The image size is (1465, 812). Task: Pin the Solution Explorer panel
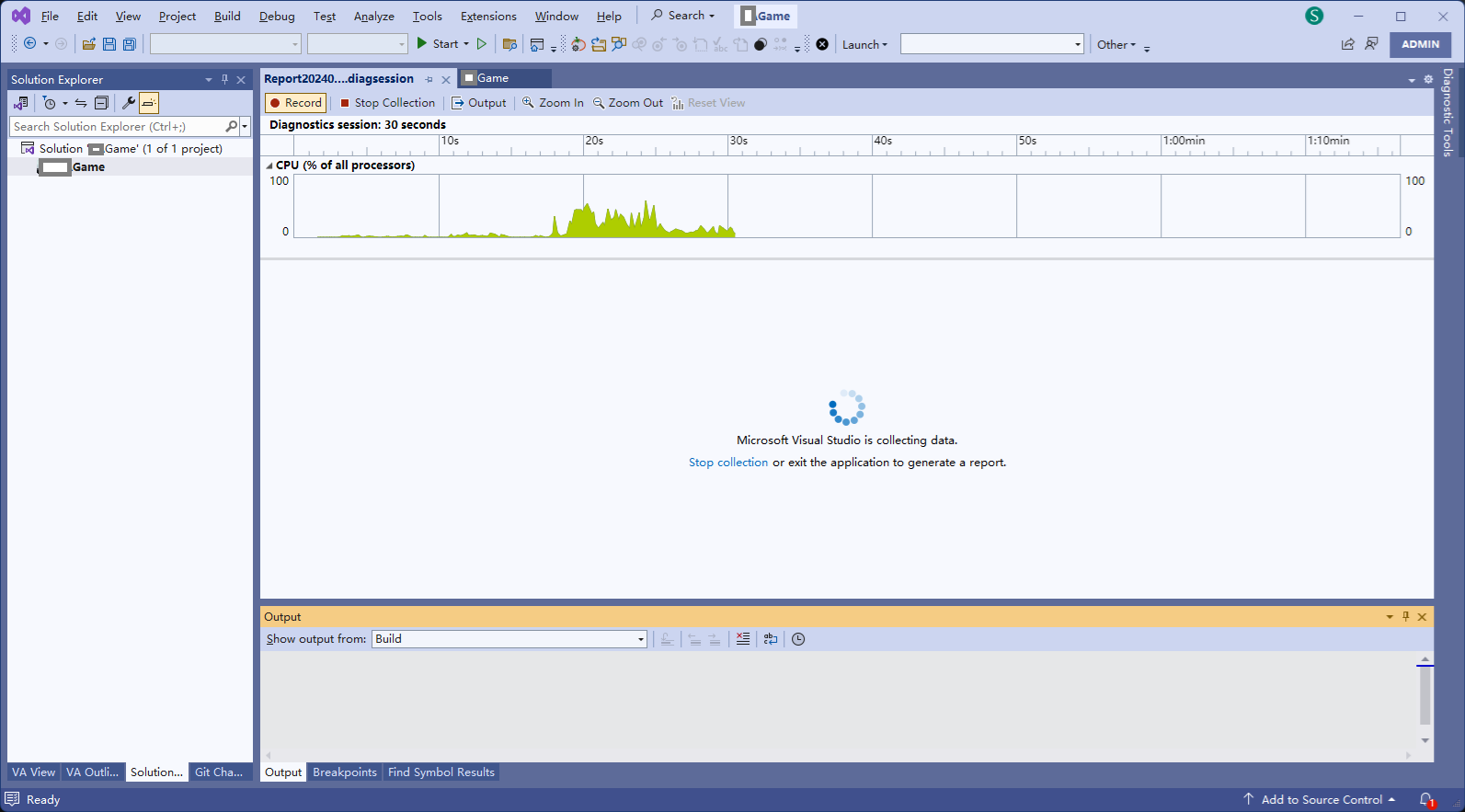click(x=224, y=79)
